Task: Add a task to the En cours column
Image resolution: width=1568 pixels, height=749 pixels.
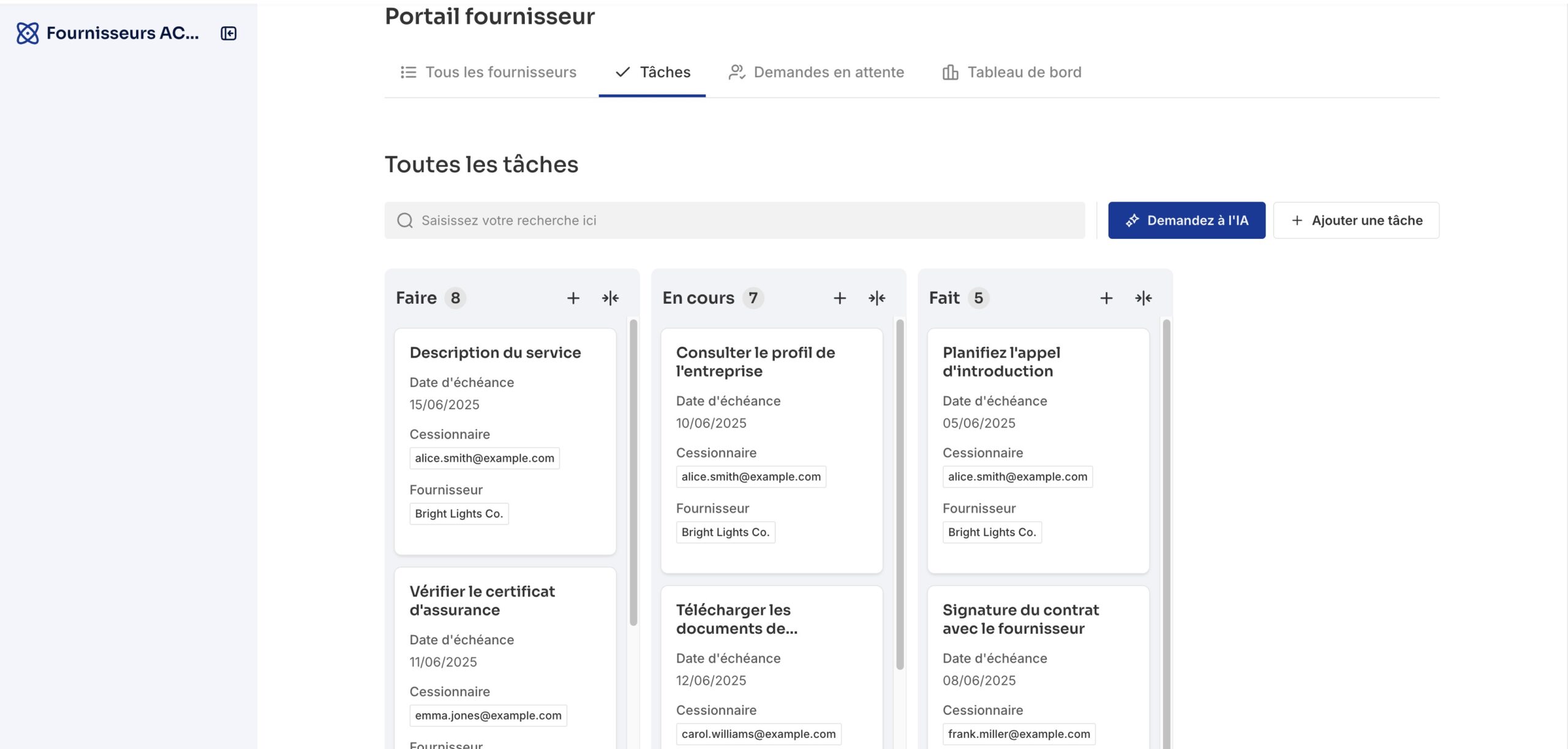Action: (839, 298)
